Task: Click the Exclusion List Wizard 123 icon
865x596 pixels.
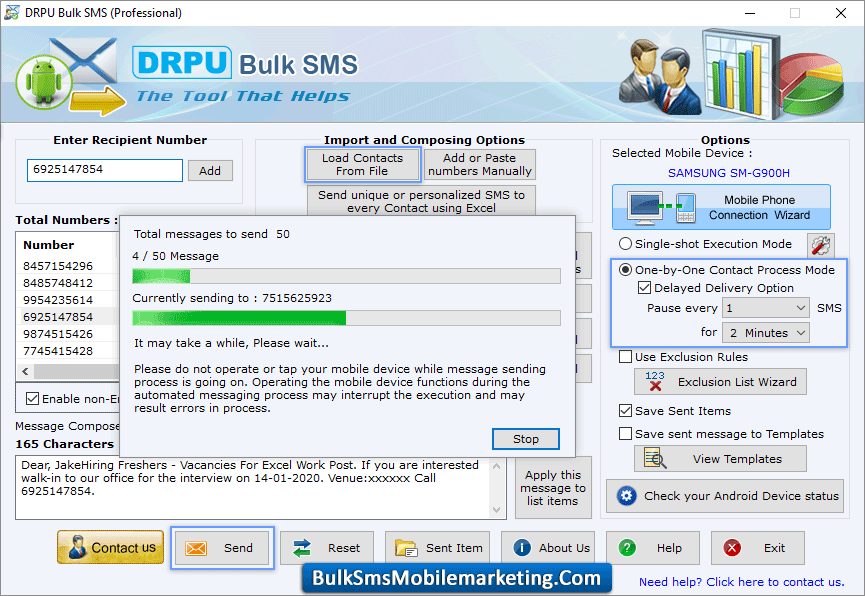Action: 655,381
